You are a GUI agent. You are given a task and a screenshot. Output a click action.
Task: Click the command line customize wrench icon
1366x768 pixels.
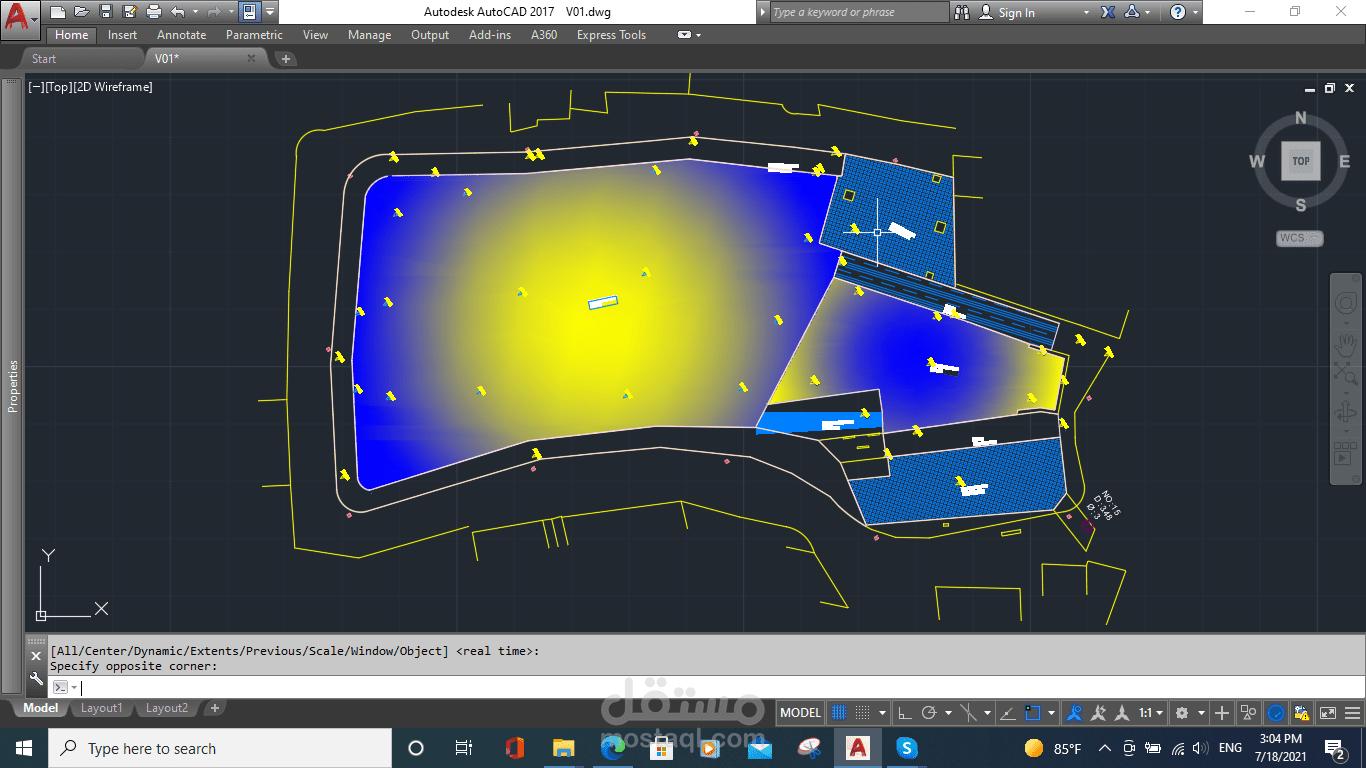35,680
